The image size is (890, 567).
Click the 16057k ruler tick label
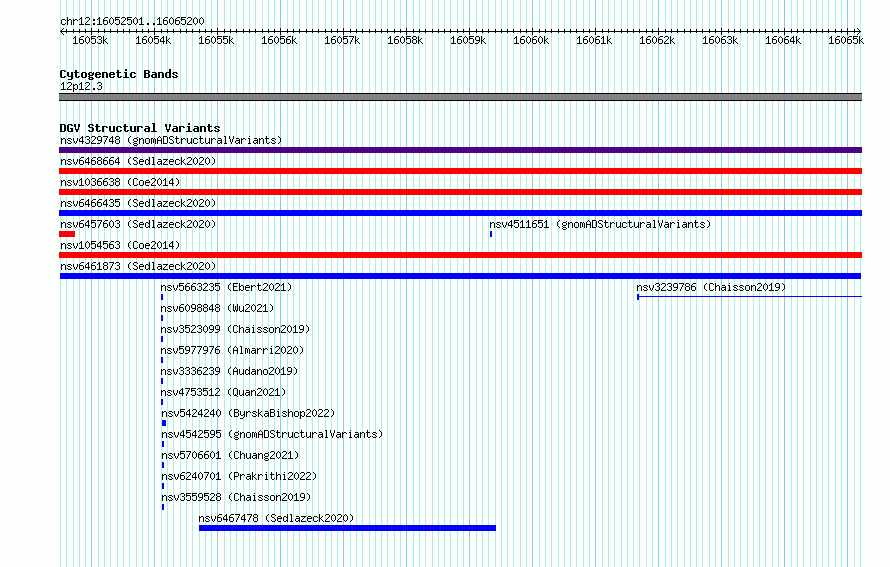coord(342,40)
